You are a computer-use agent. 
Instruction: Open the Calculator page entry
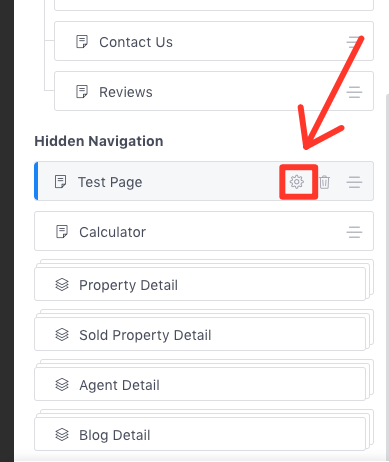[204, 231]
